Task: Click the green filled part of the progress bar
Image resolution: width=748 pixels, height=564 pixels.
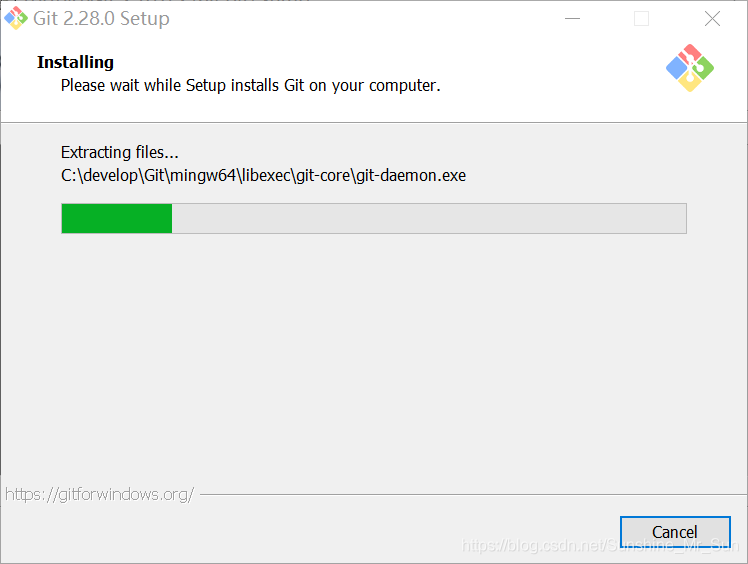Action: [x=116, y=218]
